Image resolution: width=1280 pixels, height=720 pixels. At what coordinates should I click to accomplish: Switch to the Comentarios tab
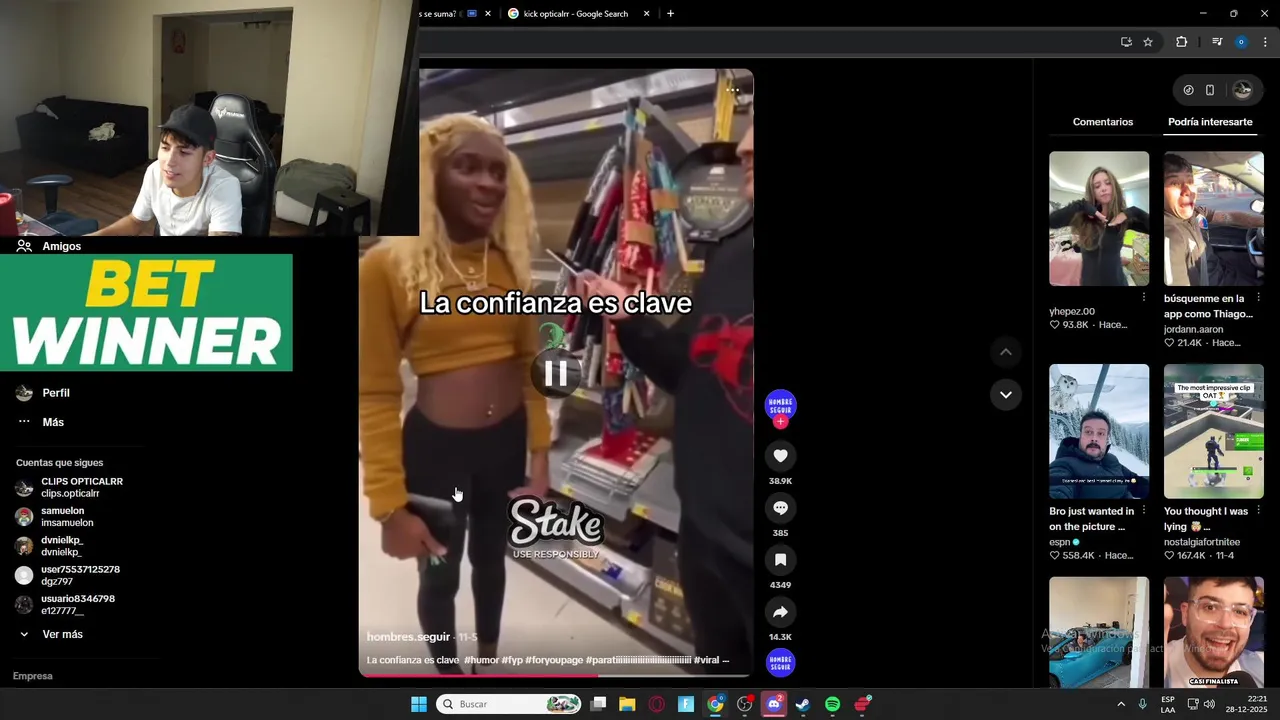[1103, 122]
